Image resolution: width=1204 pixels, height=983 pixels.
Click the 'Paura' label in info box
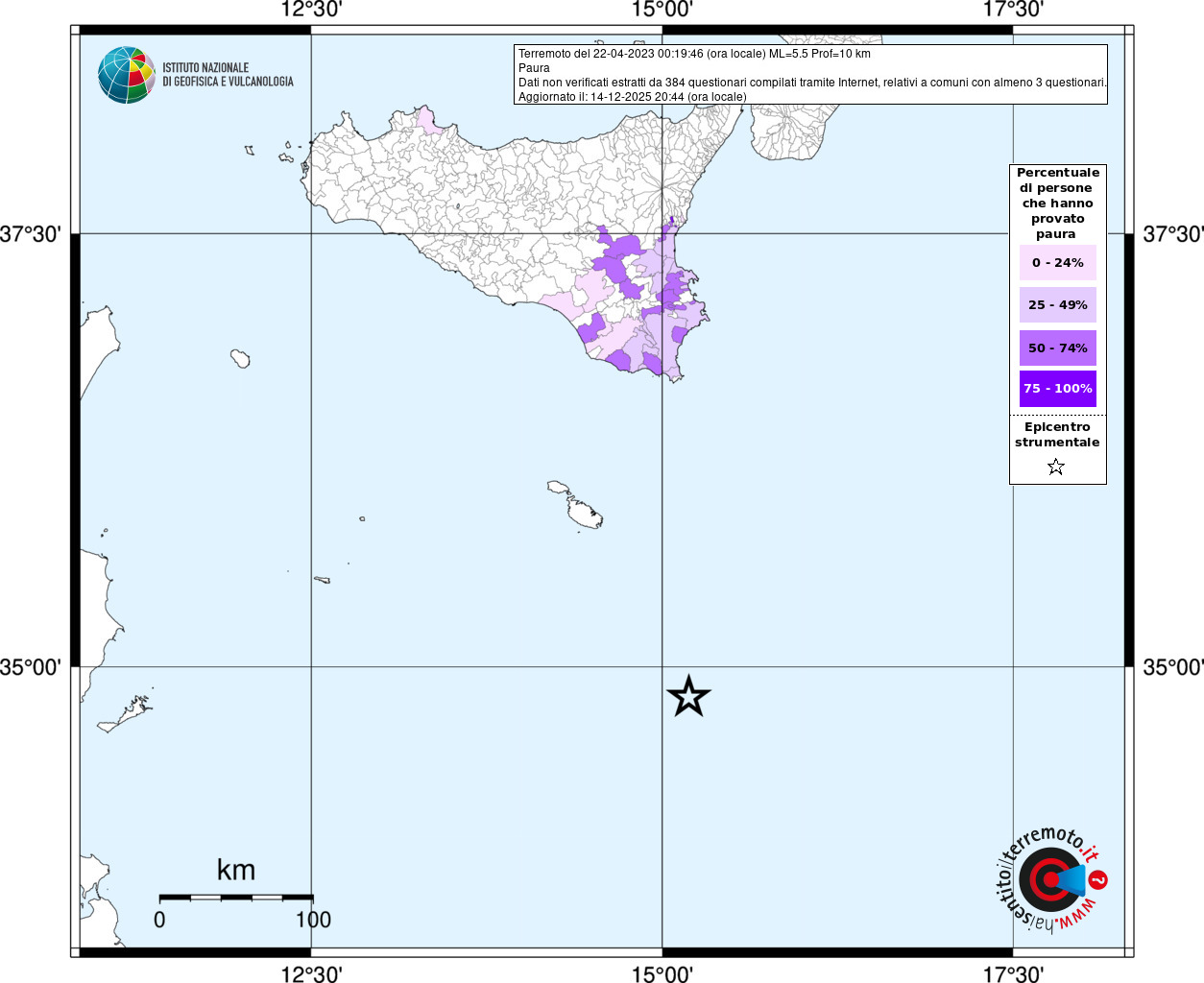point(534,68)
